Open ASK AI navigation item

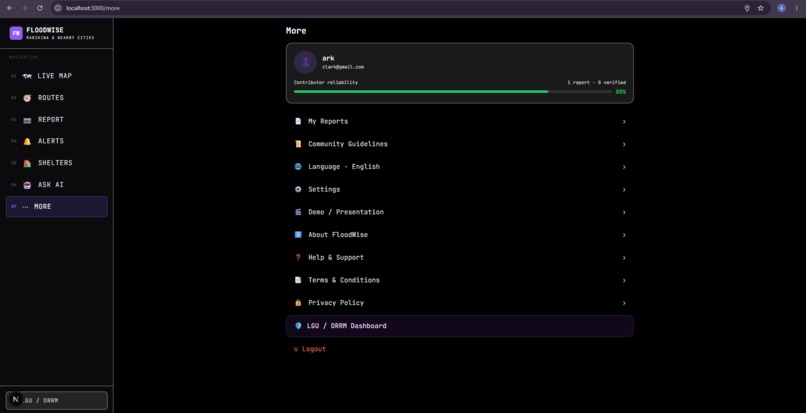(x=57, y=185)
